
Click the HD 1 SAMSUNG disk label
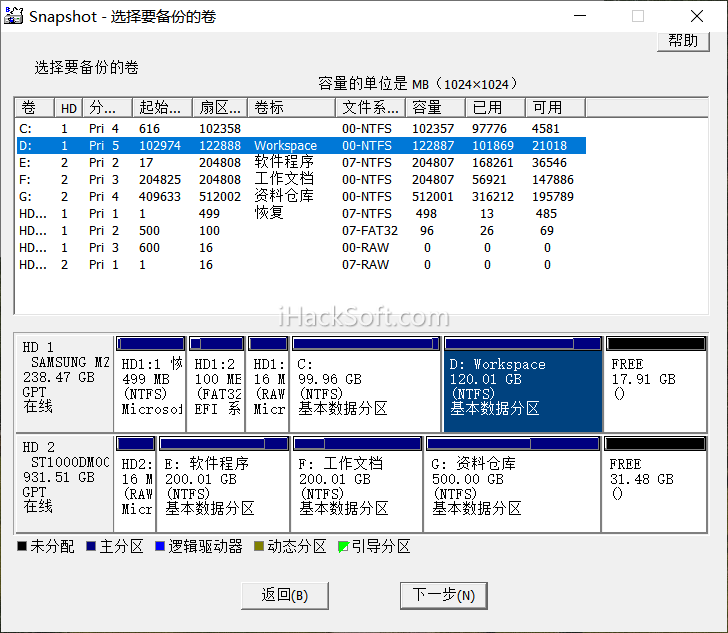click(65, 384)
